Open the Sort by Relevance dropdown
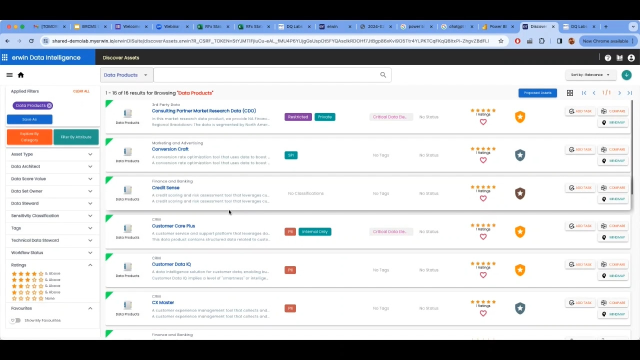The width and height of the screenshot is (640, 360). pyautogui.click(x=590, y=75)
